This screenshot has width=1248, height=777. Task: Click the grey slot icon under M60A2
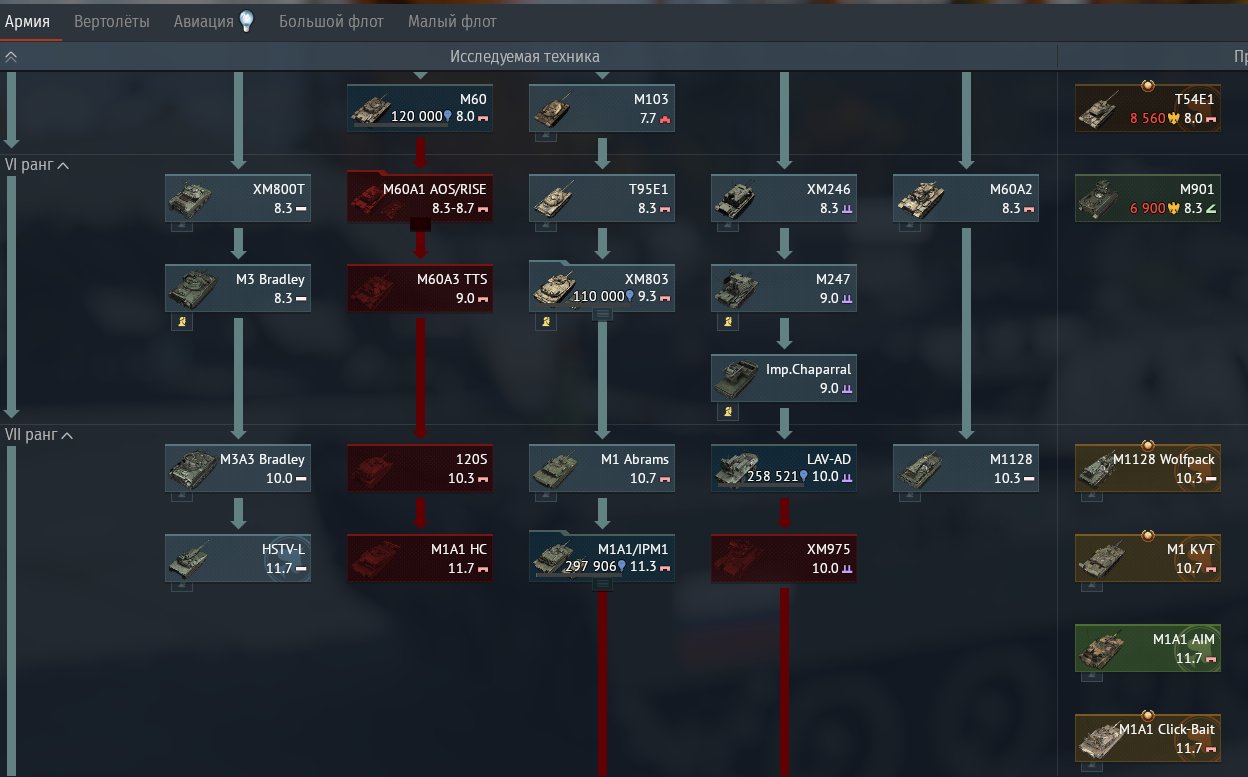(x=911, y=227)
